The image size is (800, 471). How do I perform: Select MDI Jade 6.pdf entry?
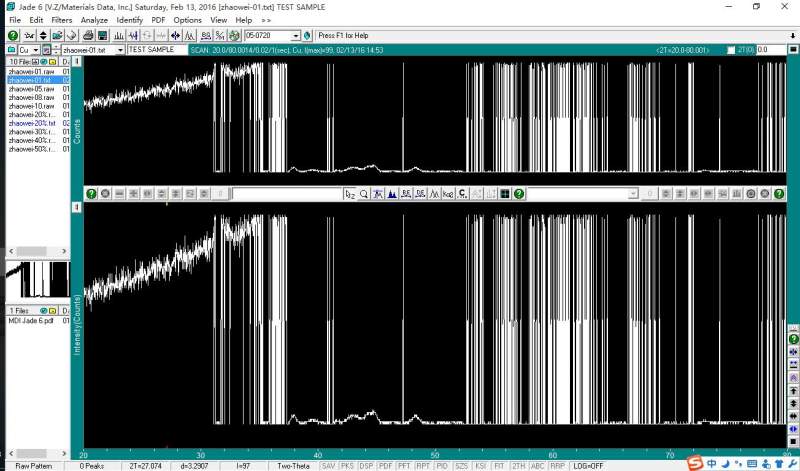[31, 320]
